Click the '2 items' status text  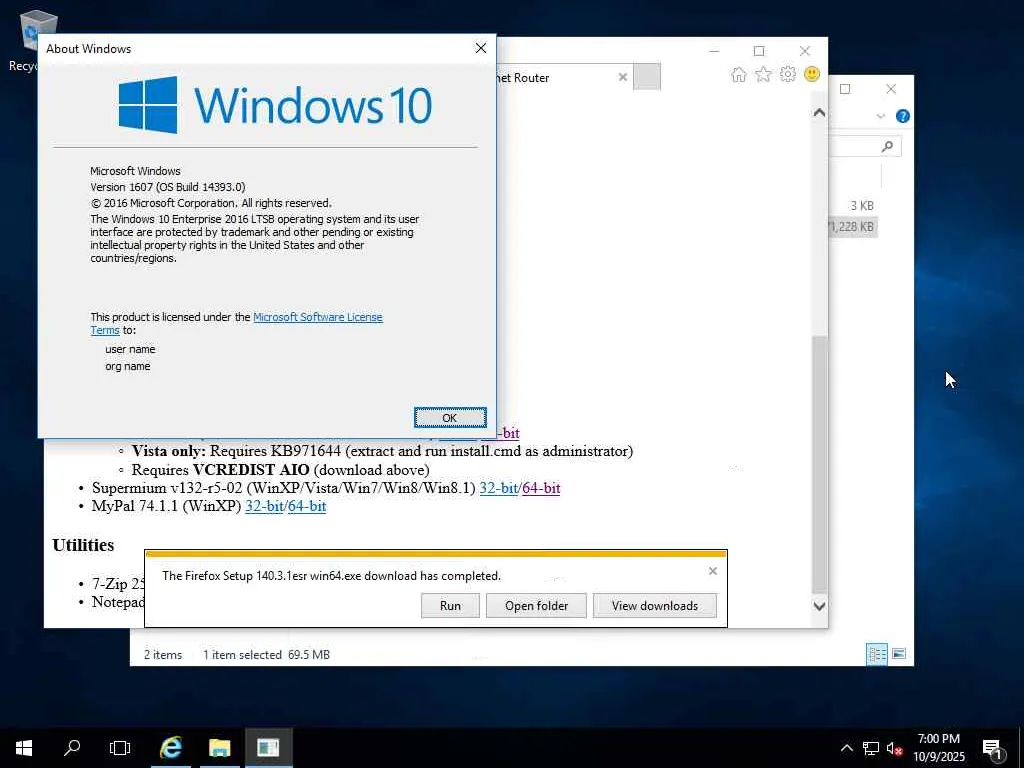coord(163,654)
